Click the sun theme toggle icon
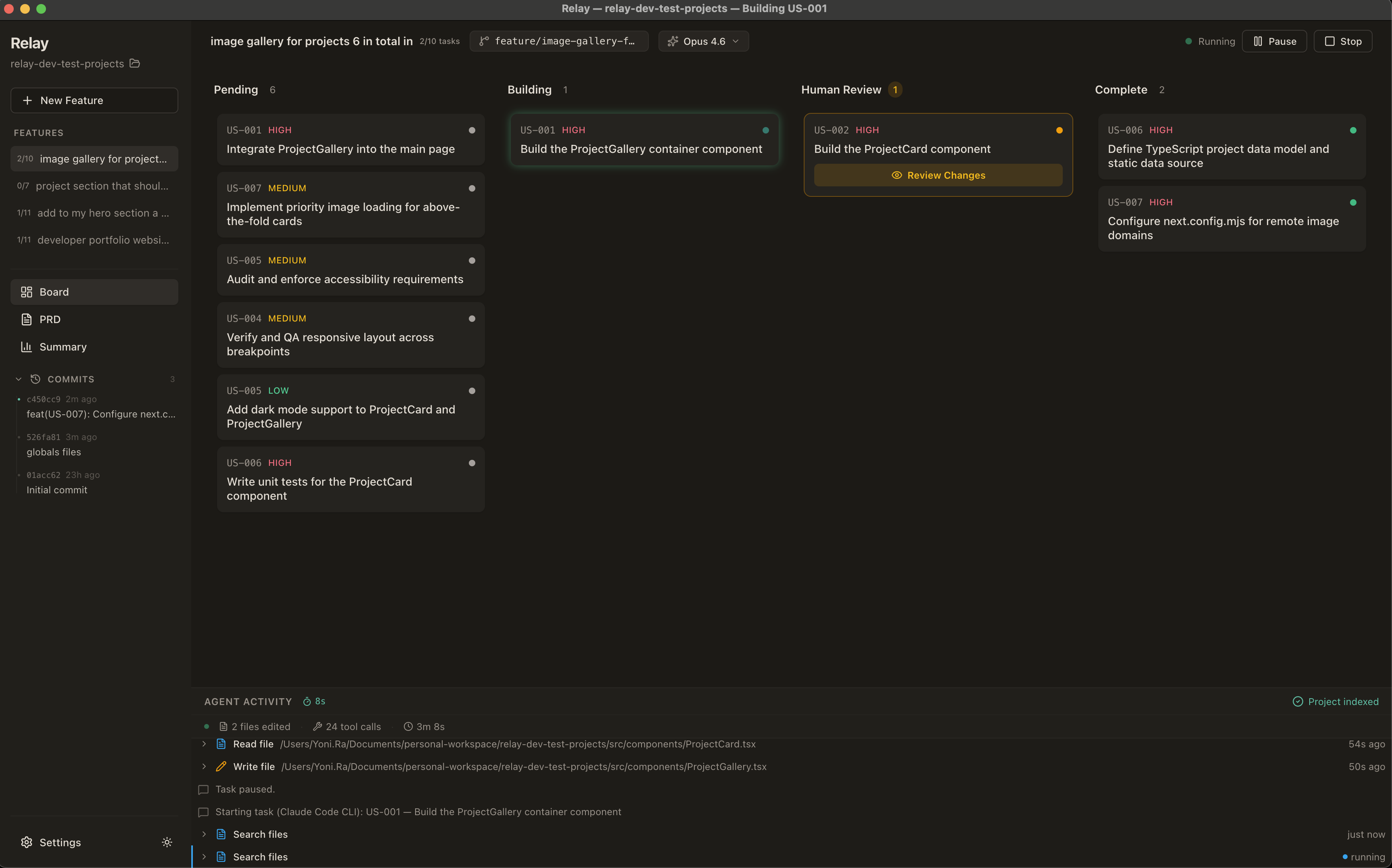 (x=167, y=842)
